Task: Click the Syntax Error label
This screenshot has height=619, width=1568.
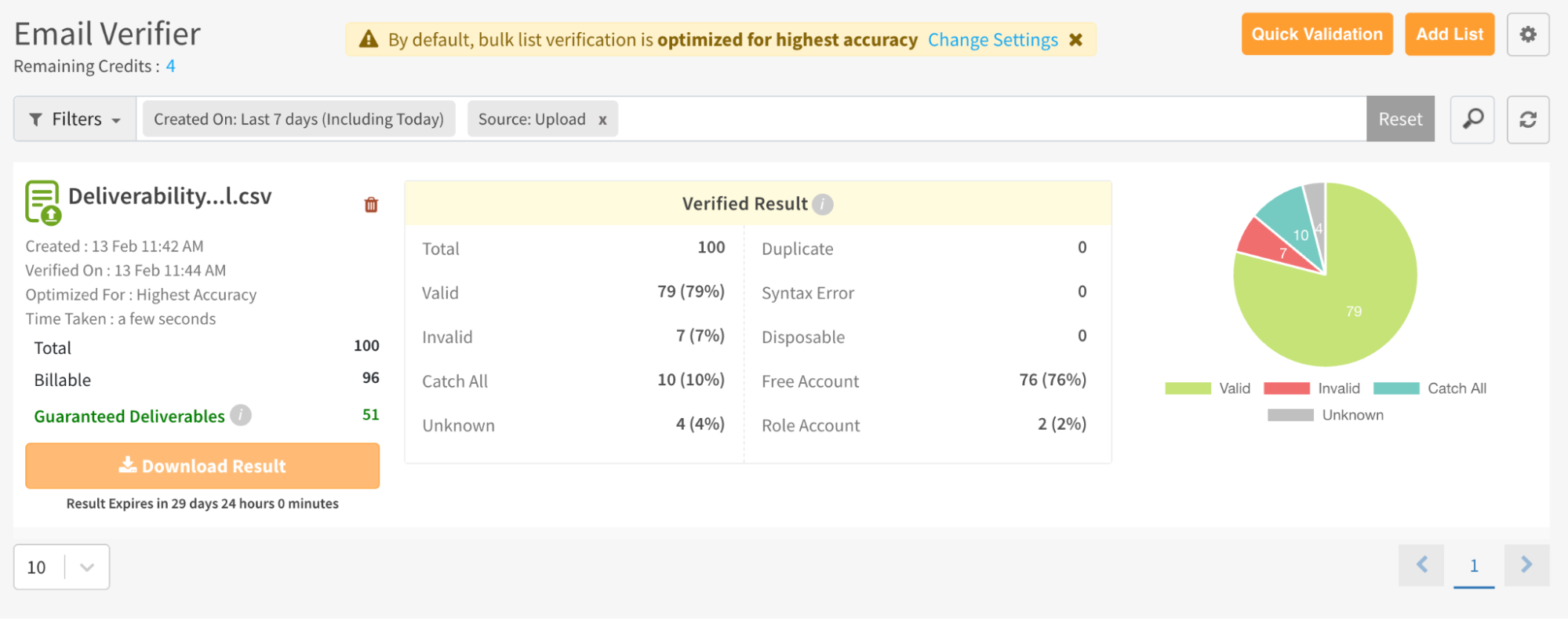Action: coord(808,293)
